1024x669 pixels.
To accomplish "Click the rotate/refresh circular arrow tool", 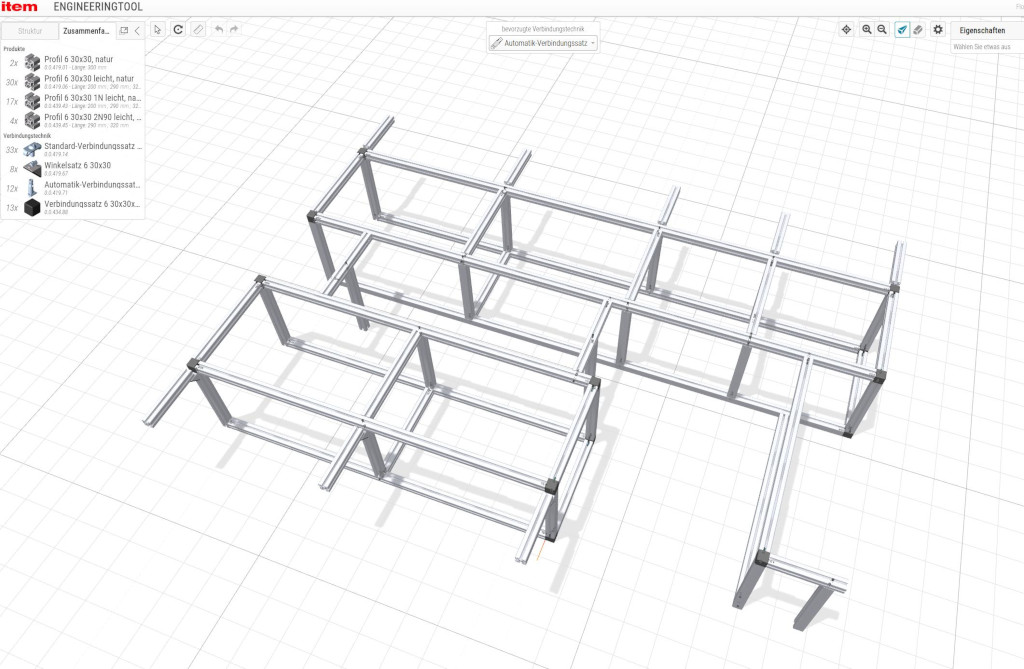I will click(178, 29).
